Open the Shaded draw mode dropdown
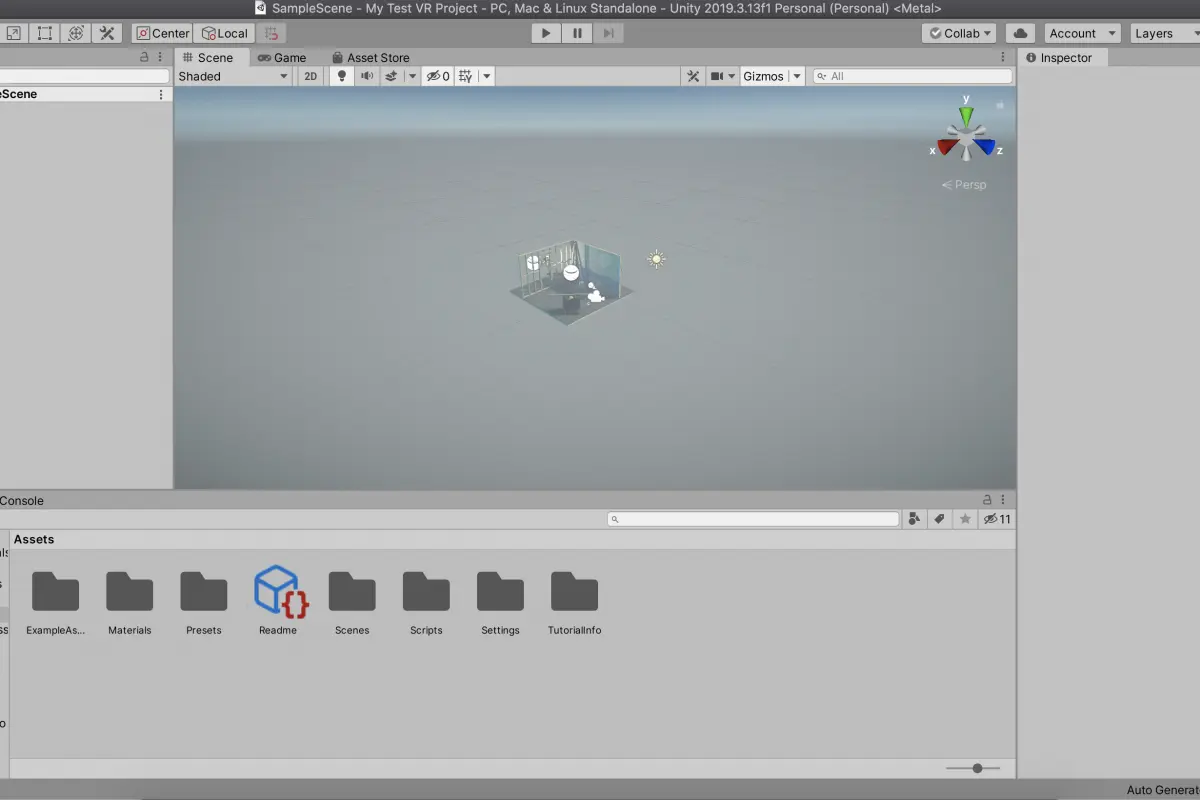Viewport: 1200px width, 800px height. (233, 76)
